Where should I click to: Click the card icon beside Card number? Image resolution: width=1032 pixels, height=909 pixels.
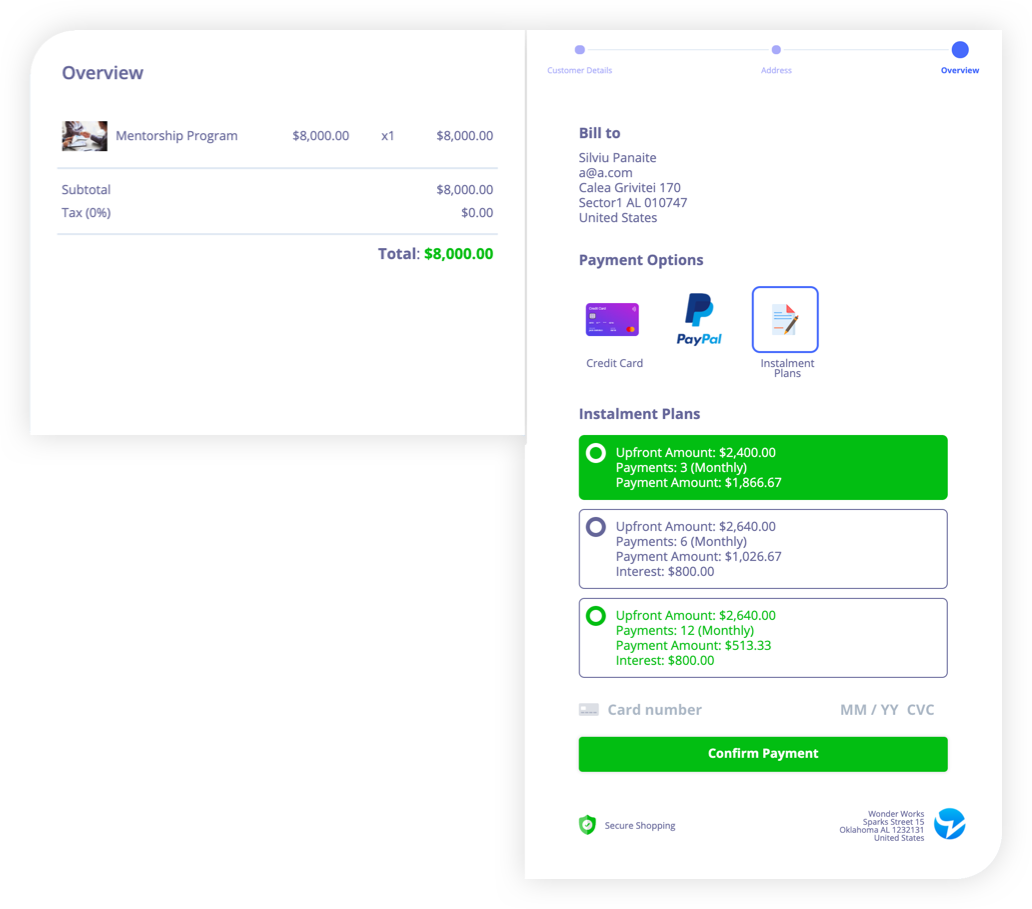click(589, 710)
